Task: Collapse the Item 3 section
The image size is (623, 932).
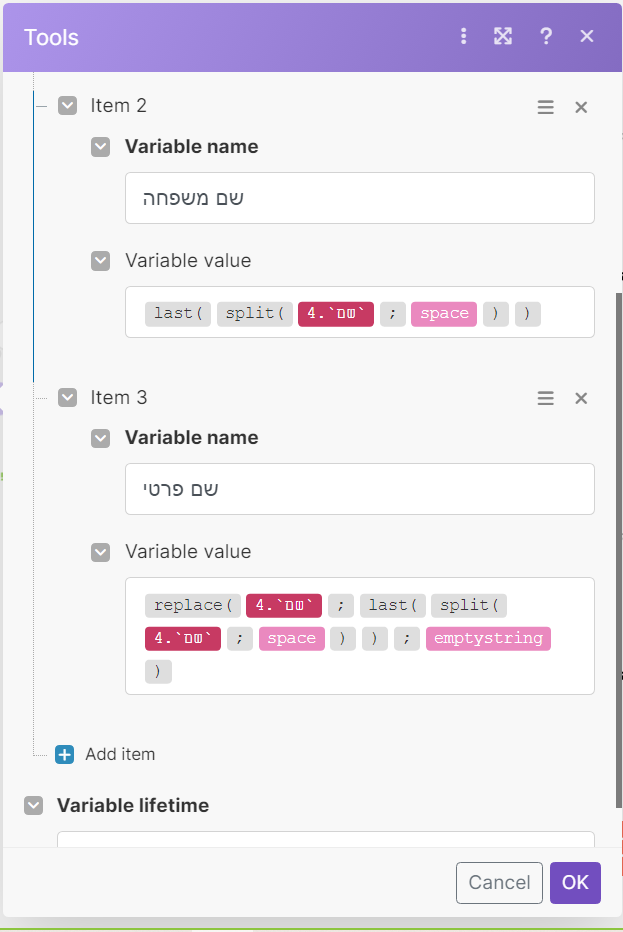Action: coord(67,397)
